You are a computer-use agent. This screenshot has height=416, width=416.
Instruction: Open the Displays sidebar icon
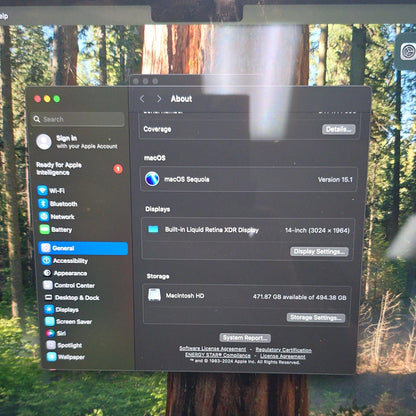pos(49,309)
